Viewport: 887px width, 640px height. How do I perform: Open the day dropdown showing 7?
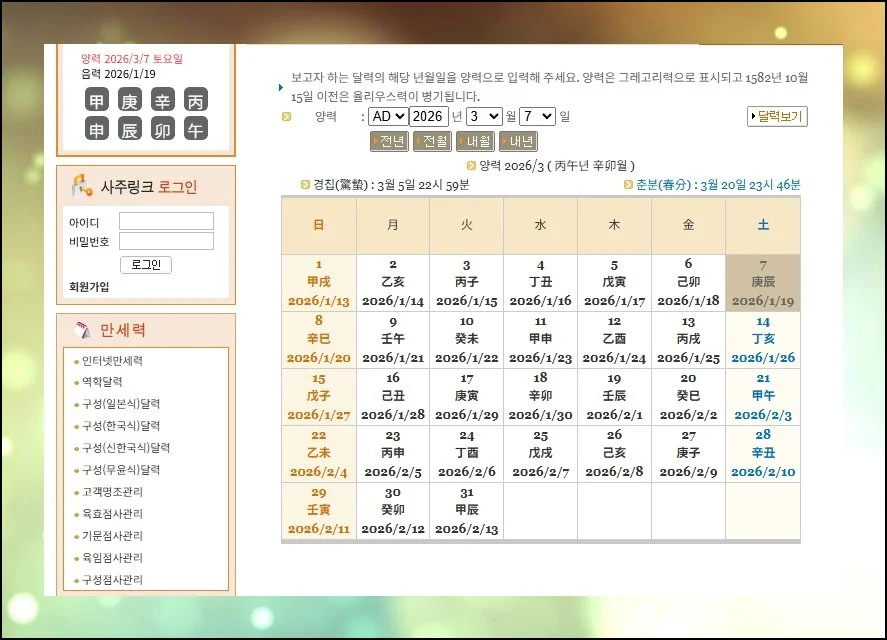tap(536, 116)
